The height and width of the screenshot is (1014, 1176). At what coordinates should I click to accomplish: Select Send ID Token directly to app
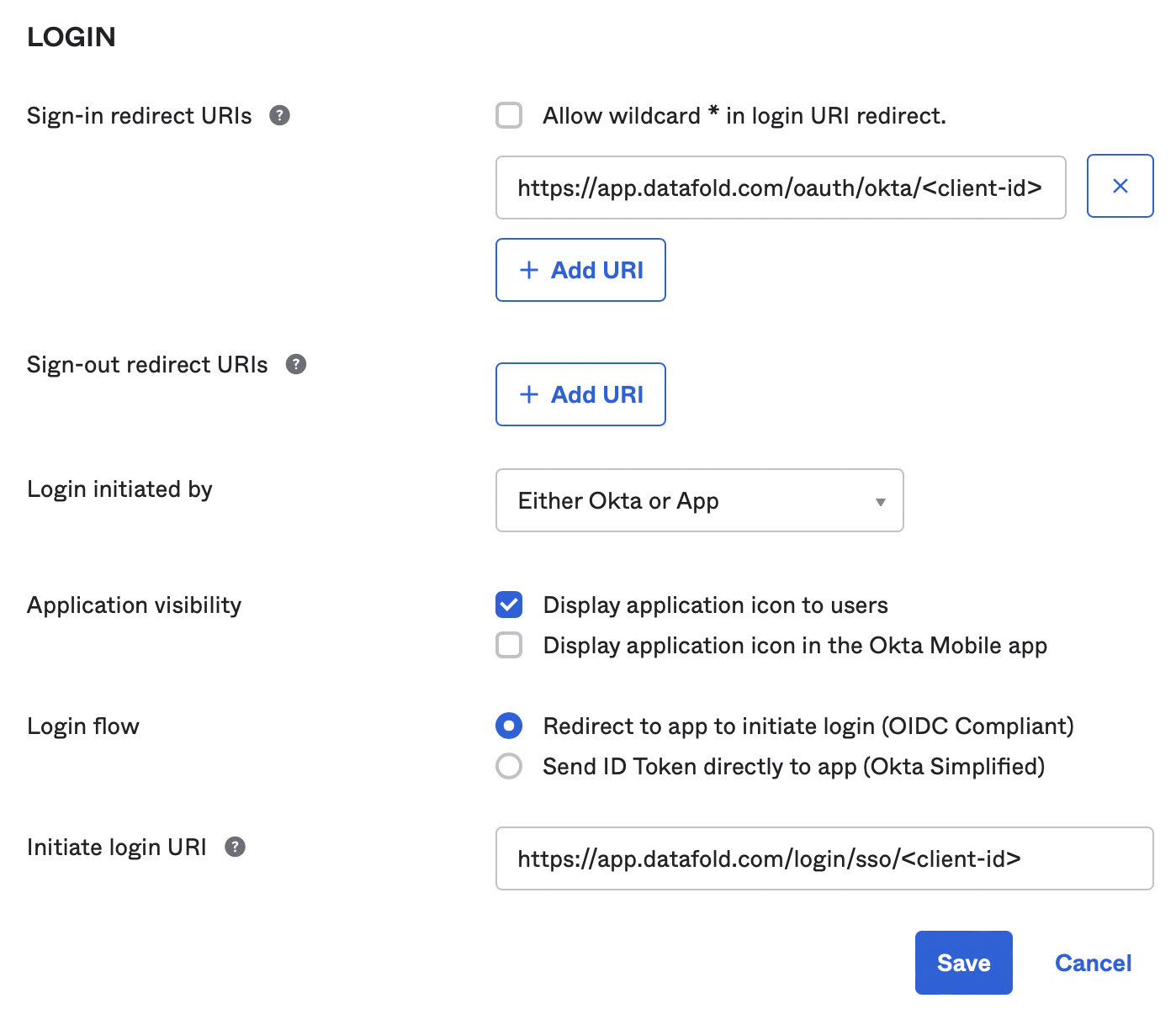point(509,766)
